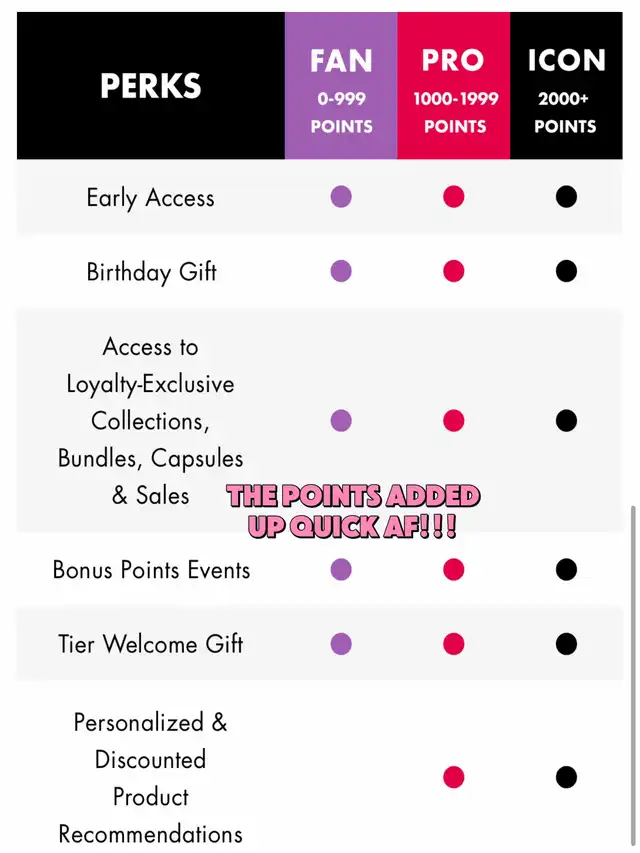Click the PERKS column header
Screen dimensions: 640x853
(151, 87)
